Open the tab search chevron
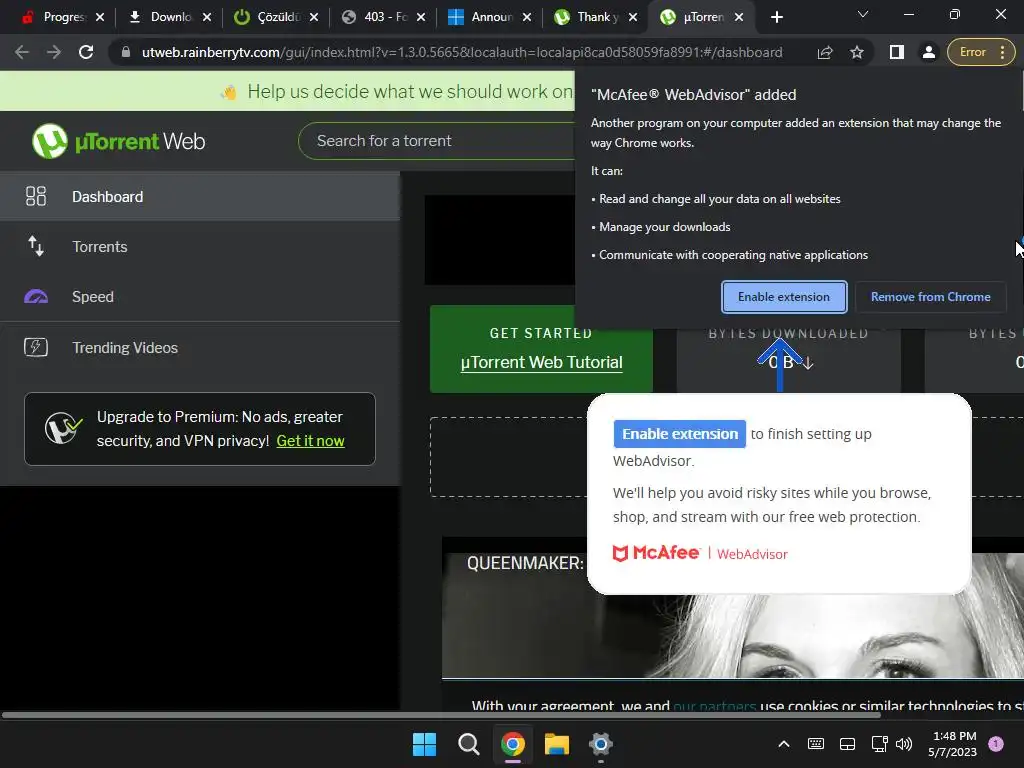Viewport: 1024px width, 768px height. (x=863, y=14)
